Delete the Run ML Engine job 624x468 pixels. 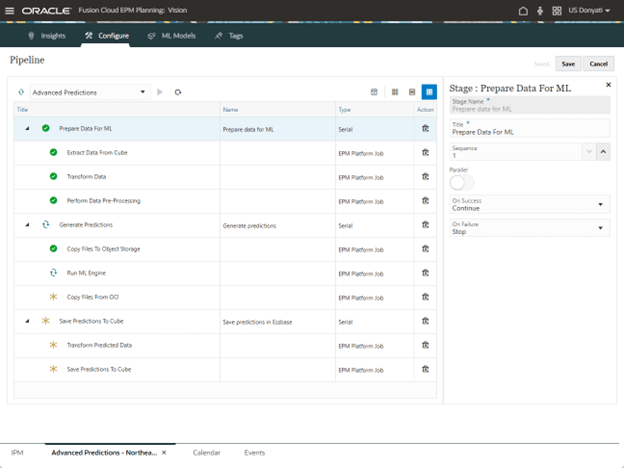point(425,273)
